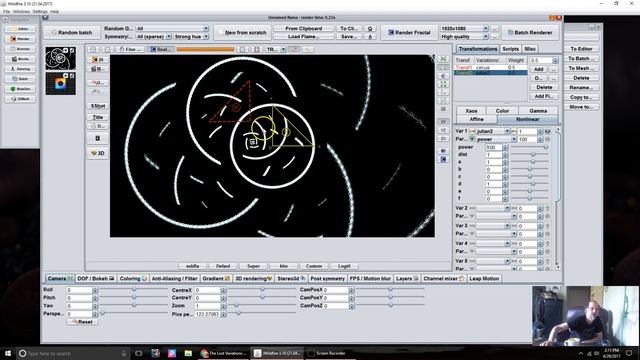Click the SShot snapshot button
Viewport: 640px width, 360px height.
click(98, 106)
